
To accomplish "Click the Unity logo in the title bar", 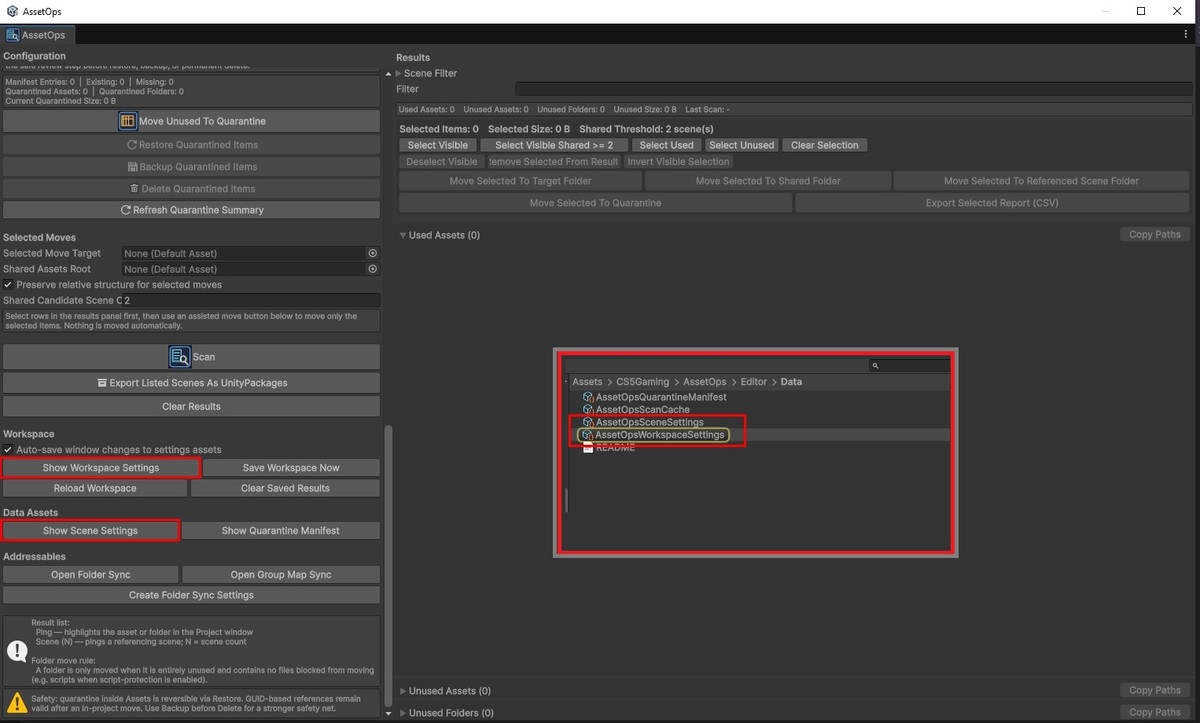I will pyautogui.click(x=12, y=11).
